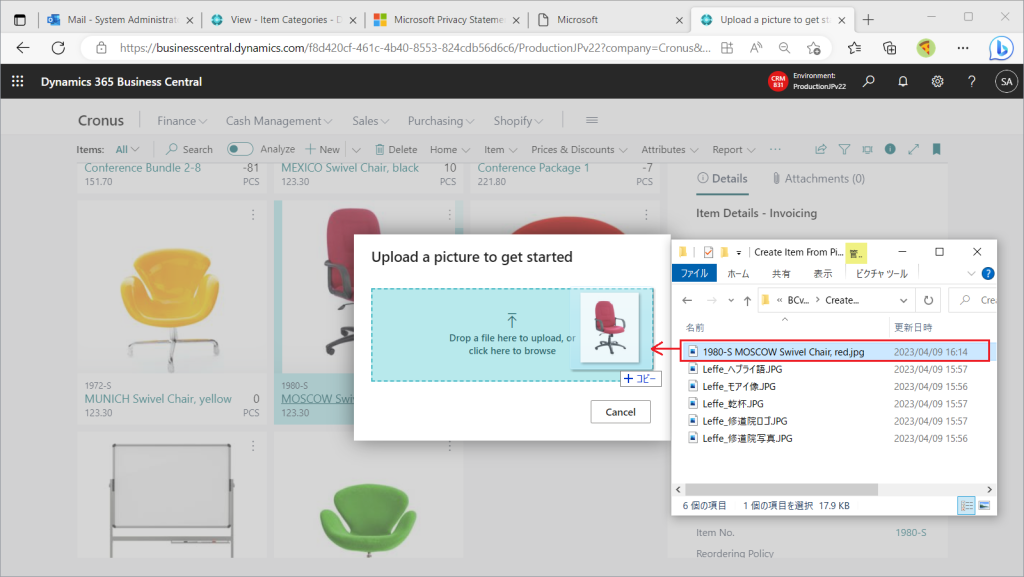The height and width of the screenshot is (577, 1024).
Task: Open the MEXICO Swivel Chair, black item
Action: click(350, 168)
